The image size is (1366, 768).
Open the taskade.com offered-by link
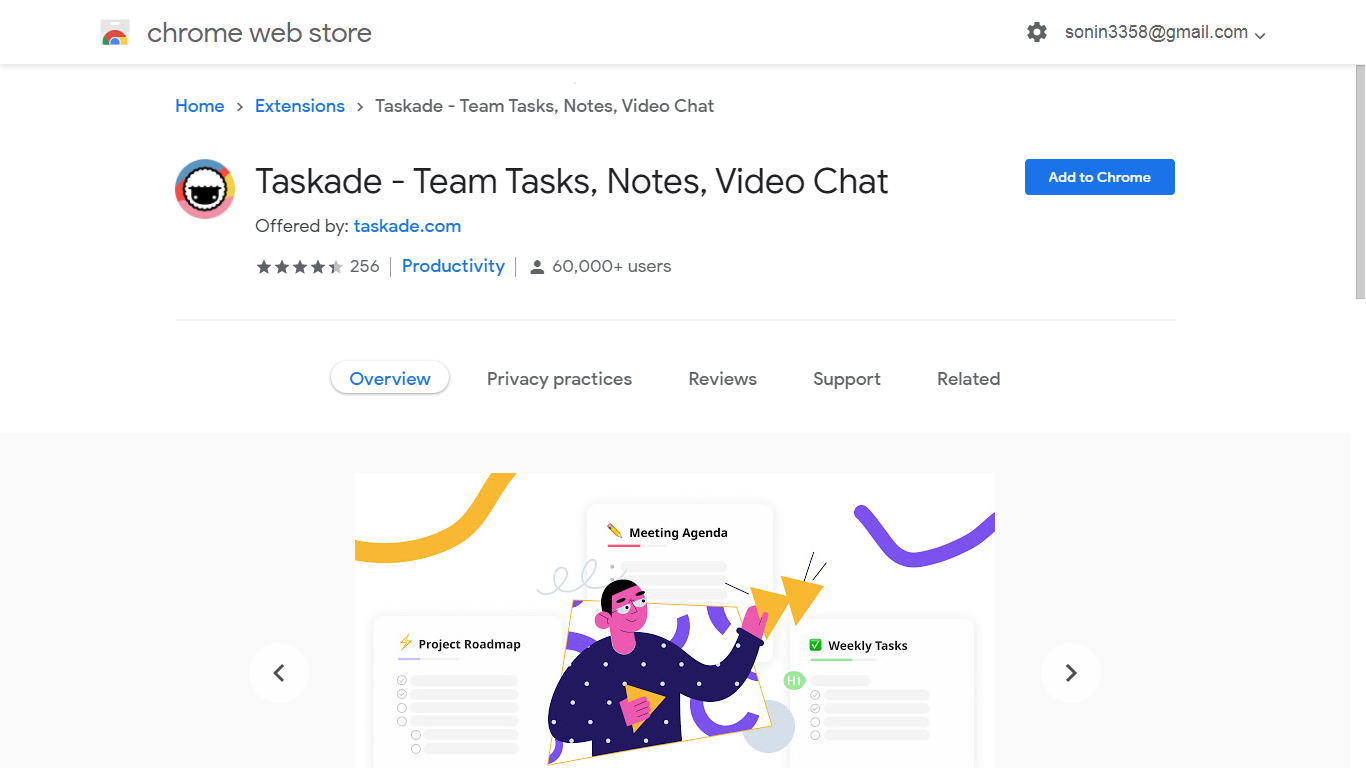[x=407, y=226]
